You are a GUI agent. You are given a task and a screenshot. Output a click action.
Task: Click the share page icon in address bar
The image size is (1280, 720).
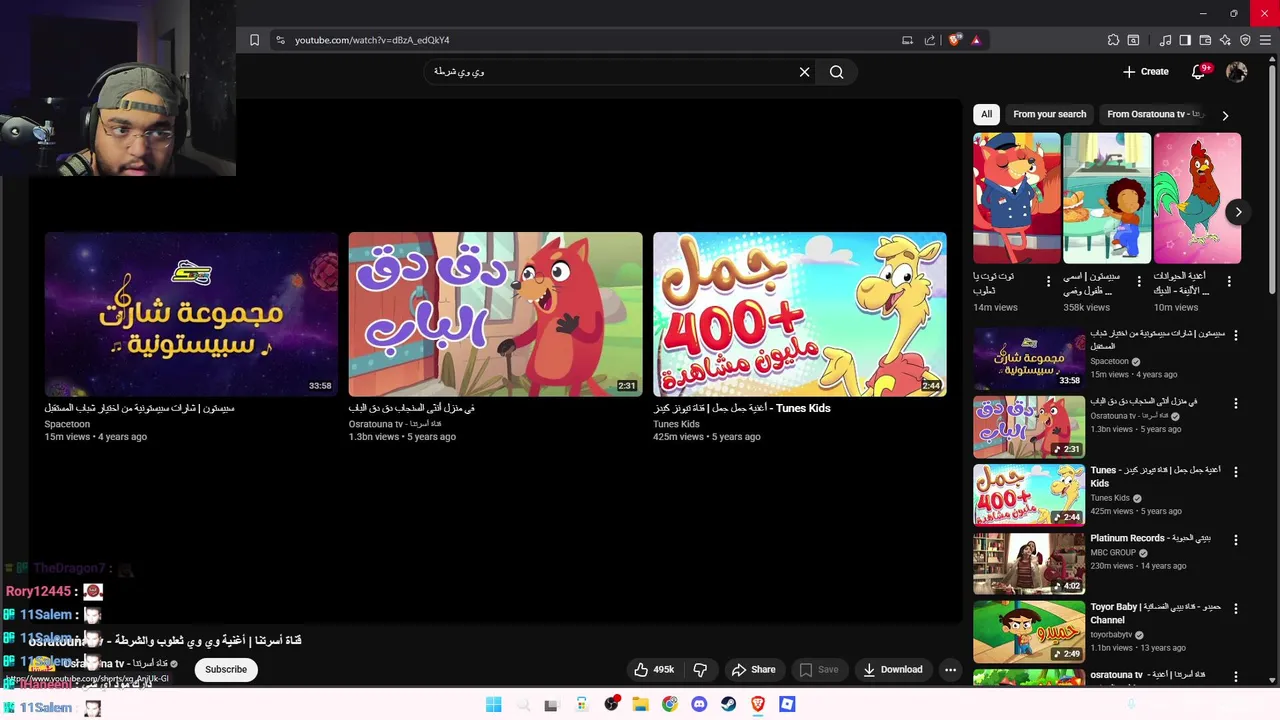tap(929, 40)
